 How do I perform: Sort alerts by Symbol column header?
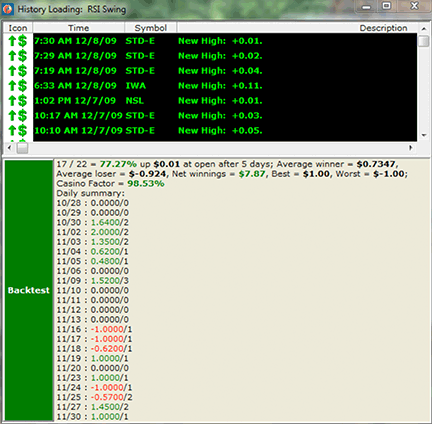151,28
